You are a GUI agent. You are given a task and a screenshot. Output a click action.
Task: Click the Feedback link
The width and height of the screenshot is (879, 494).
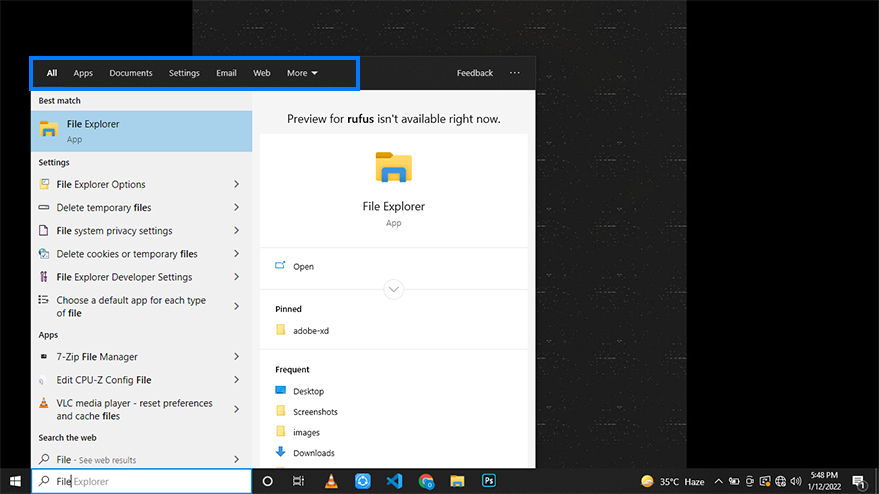pyautogui.click(x=475, y=73)
